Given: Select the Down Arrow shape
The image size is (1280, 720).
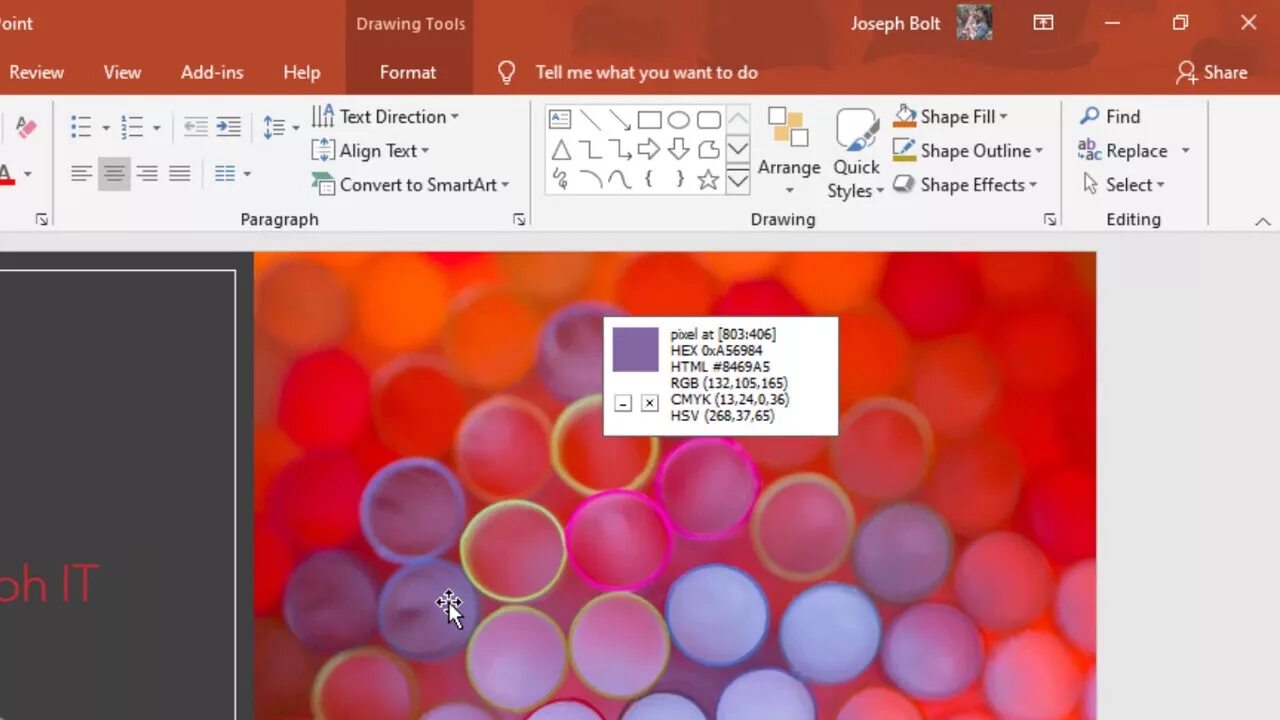Looking at the screenshot, I should [679, 150].
